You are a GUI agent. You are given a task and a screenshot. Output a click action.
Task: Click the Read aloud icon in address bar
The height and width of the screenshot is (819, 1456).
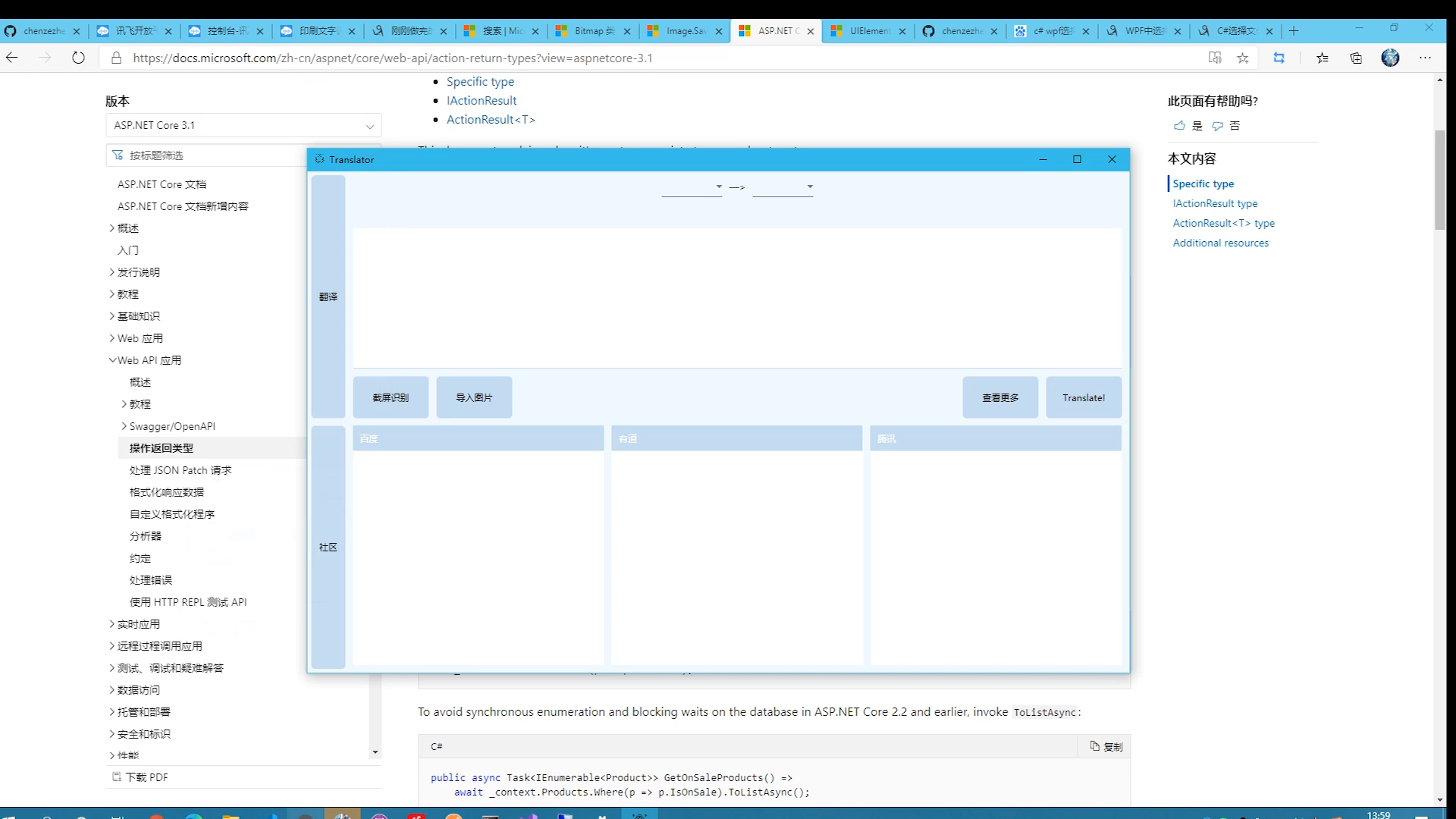(x=1215, y=58)
